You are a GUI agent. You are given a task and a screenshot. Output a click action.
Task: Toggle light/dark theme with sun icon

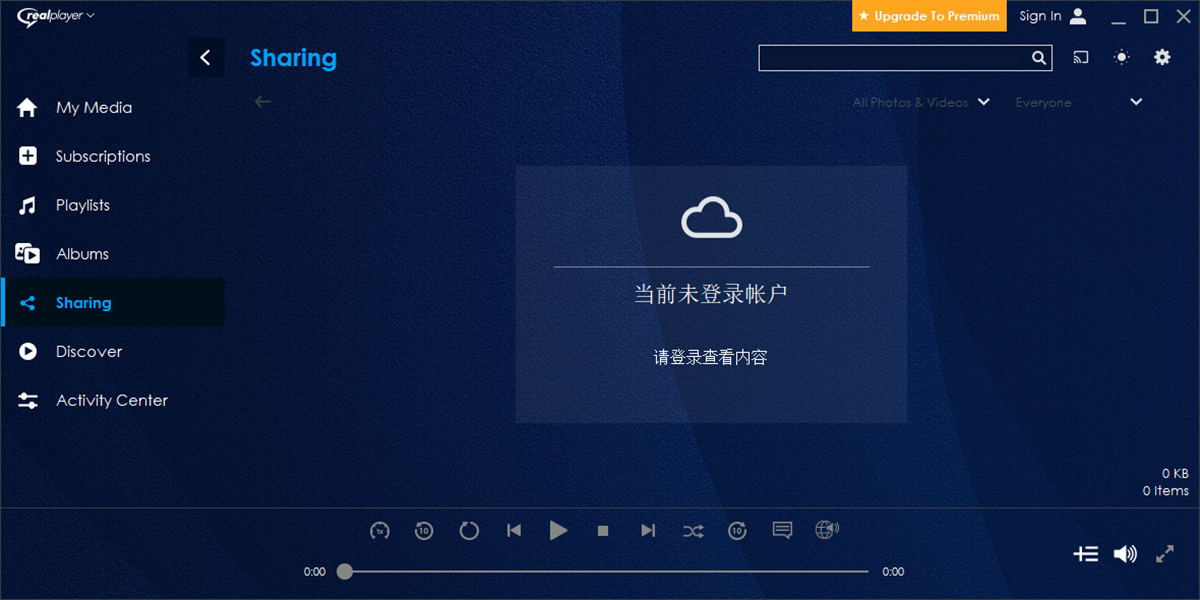[x=1121, y=57]
